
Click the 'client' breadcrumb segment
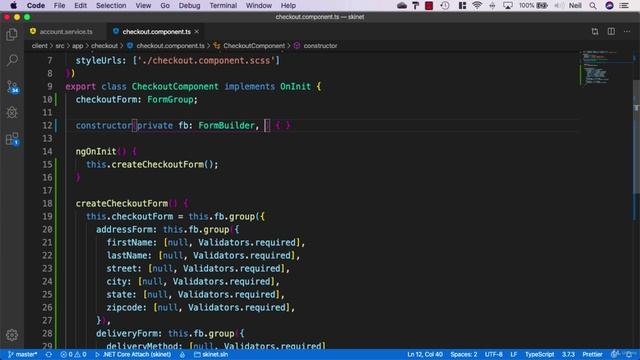pos(40,46)
